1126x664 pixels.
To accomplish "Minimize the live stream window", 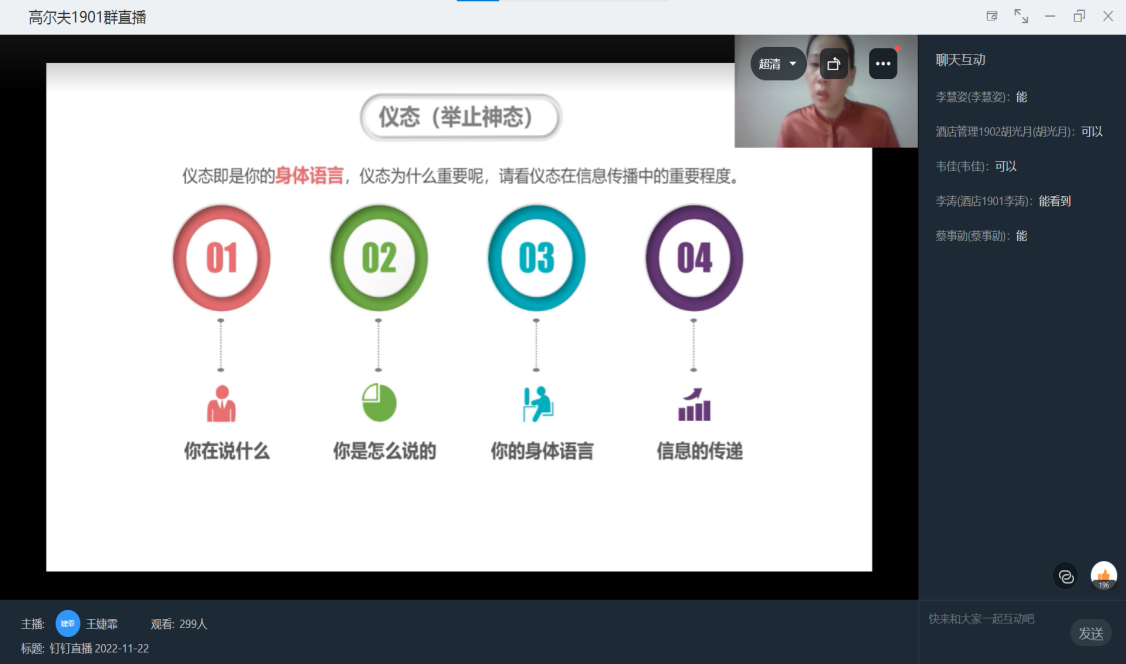I will point(1050,16).
